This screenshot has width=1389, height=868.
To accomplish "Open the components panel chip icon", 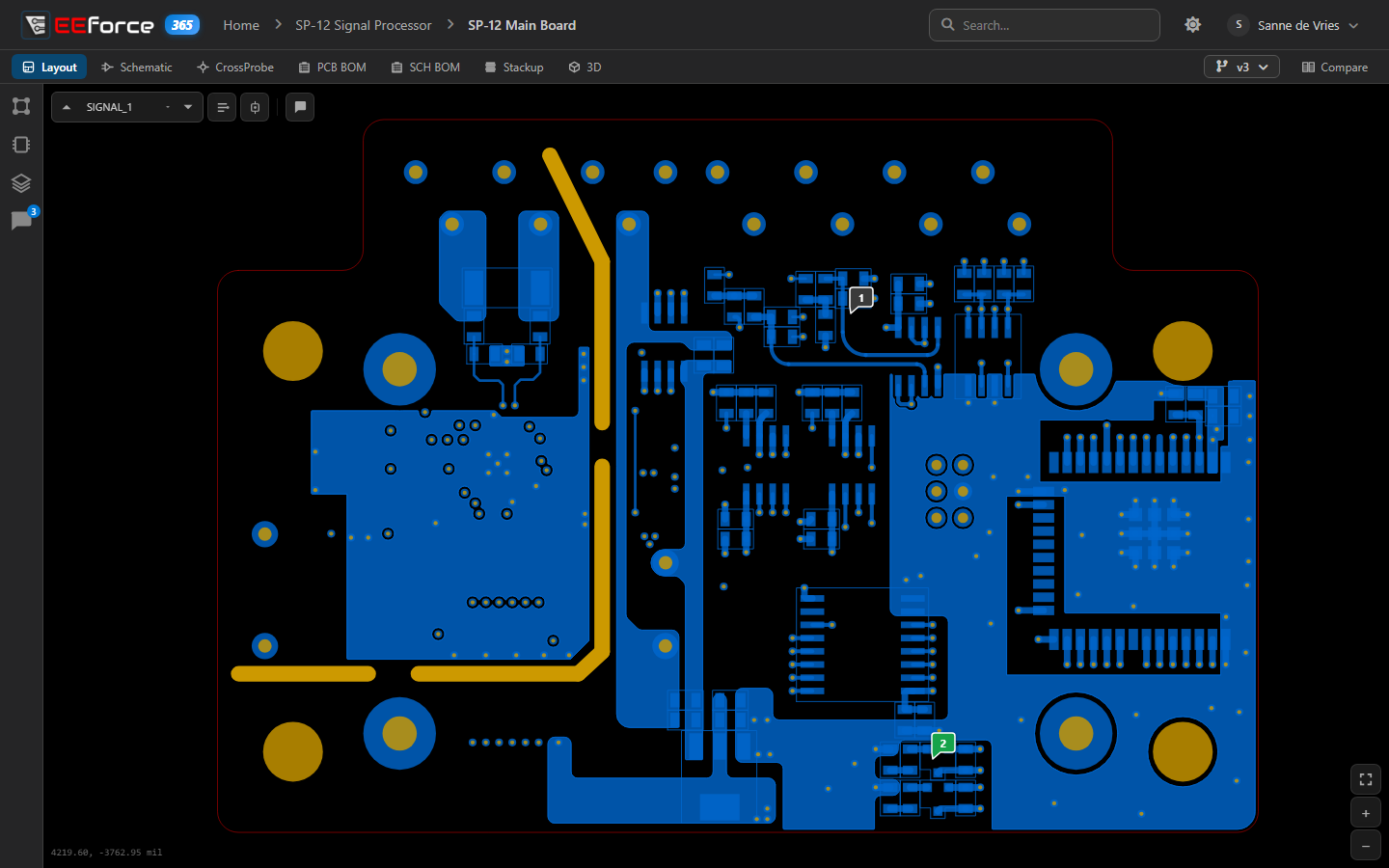I will tap(21, 145).
